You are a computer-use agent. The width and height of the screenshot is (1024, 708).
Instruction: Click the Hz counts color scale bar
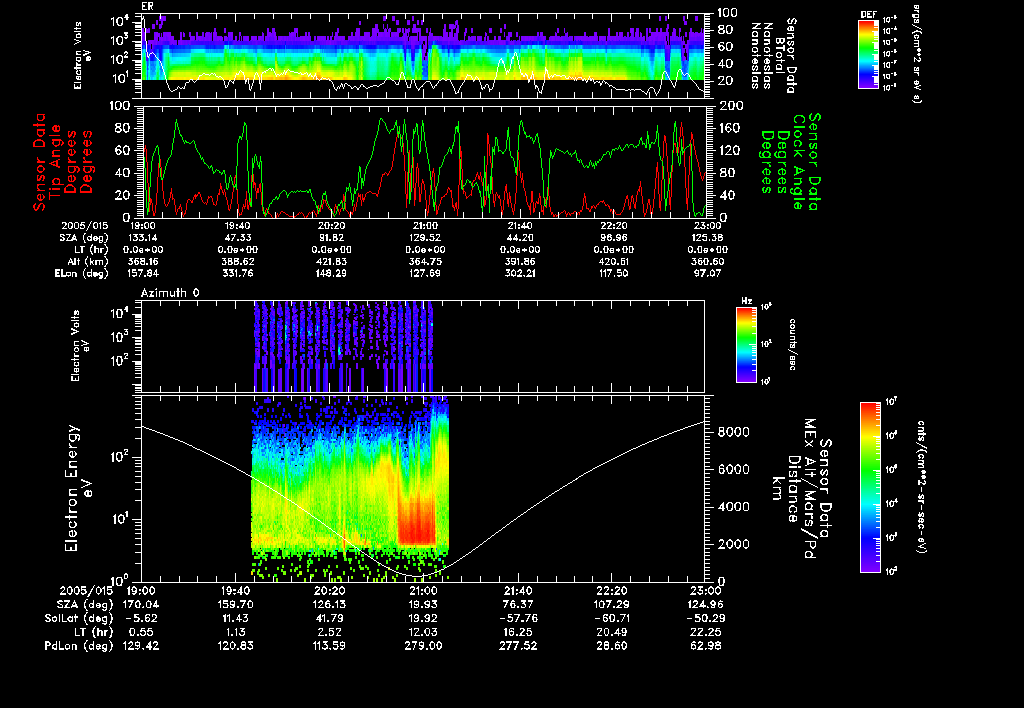[746, 344]
